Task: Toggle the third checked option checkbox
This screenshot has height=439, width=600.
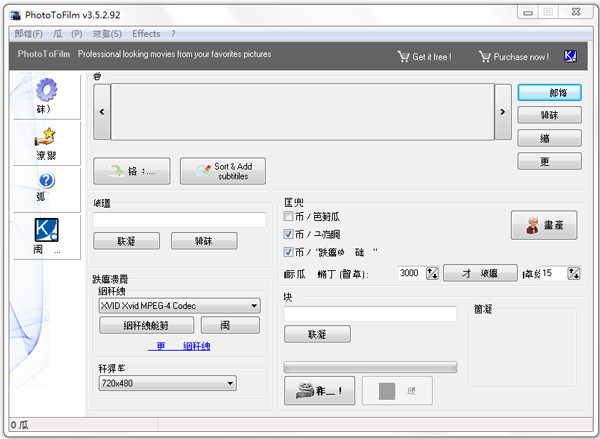Action: [x=288, y=252]
